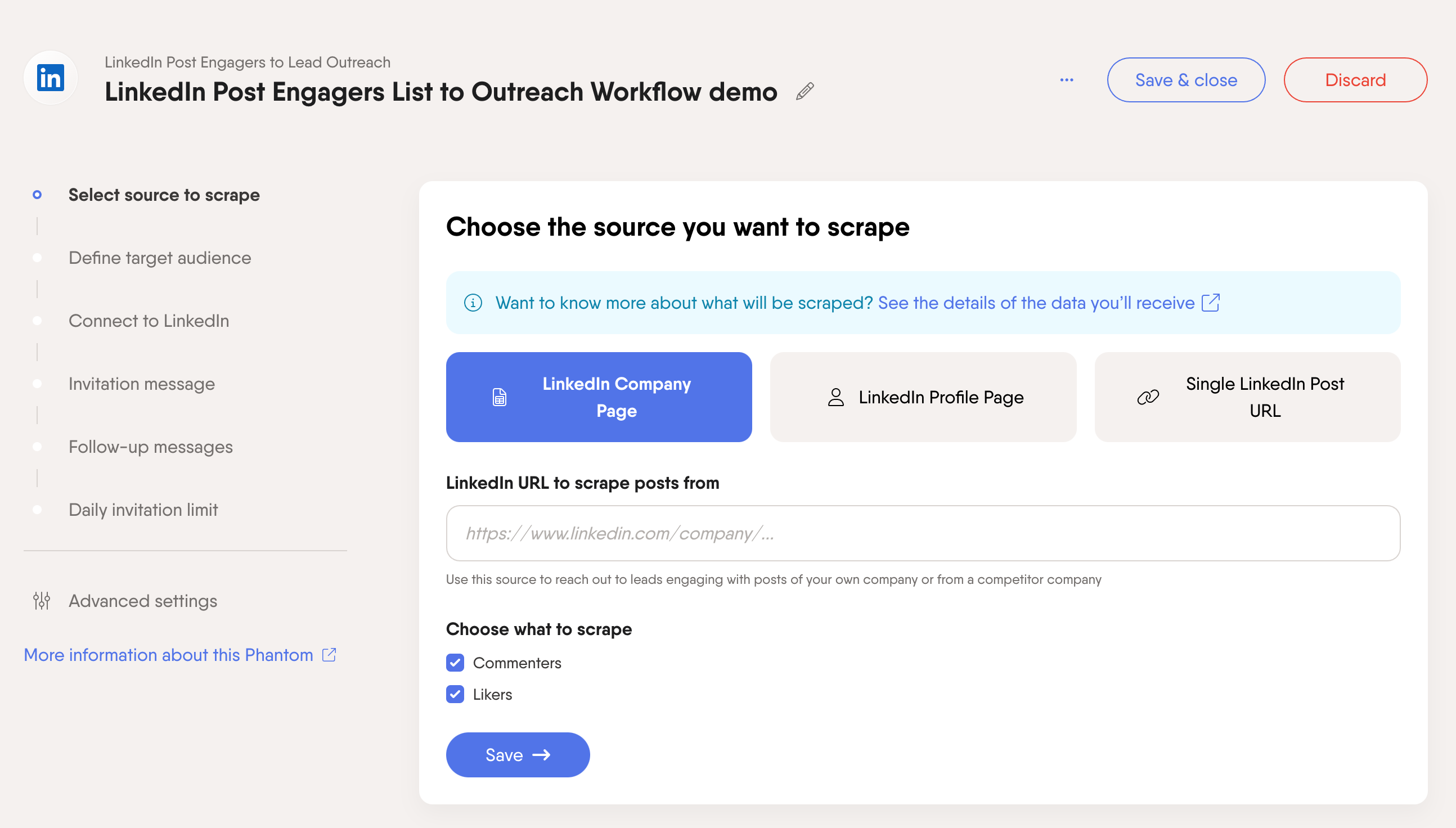Focus the LinkedIn URL input field

(x=923, y=533)
